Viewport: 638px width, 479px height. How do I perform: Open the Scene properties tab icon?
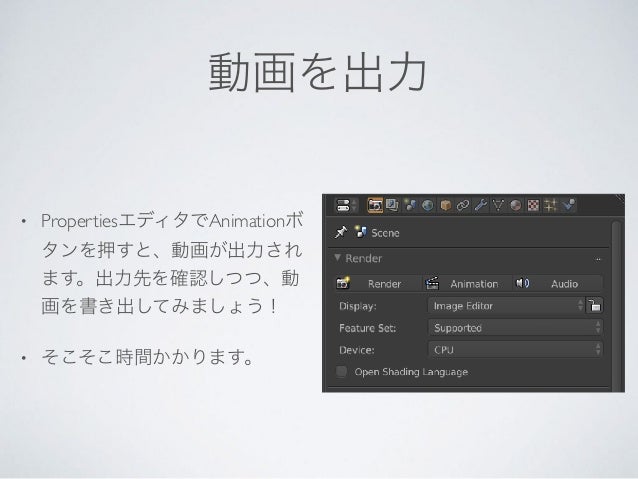(410, 205)
